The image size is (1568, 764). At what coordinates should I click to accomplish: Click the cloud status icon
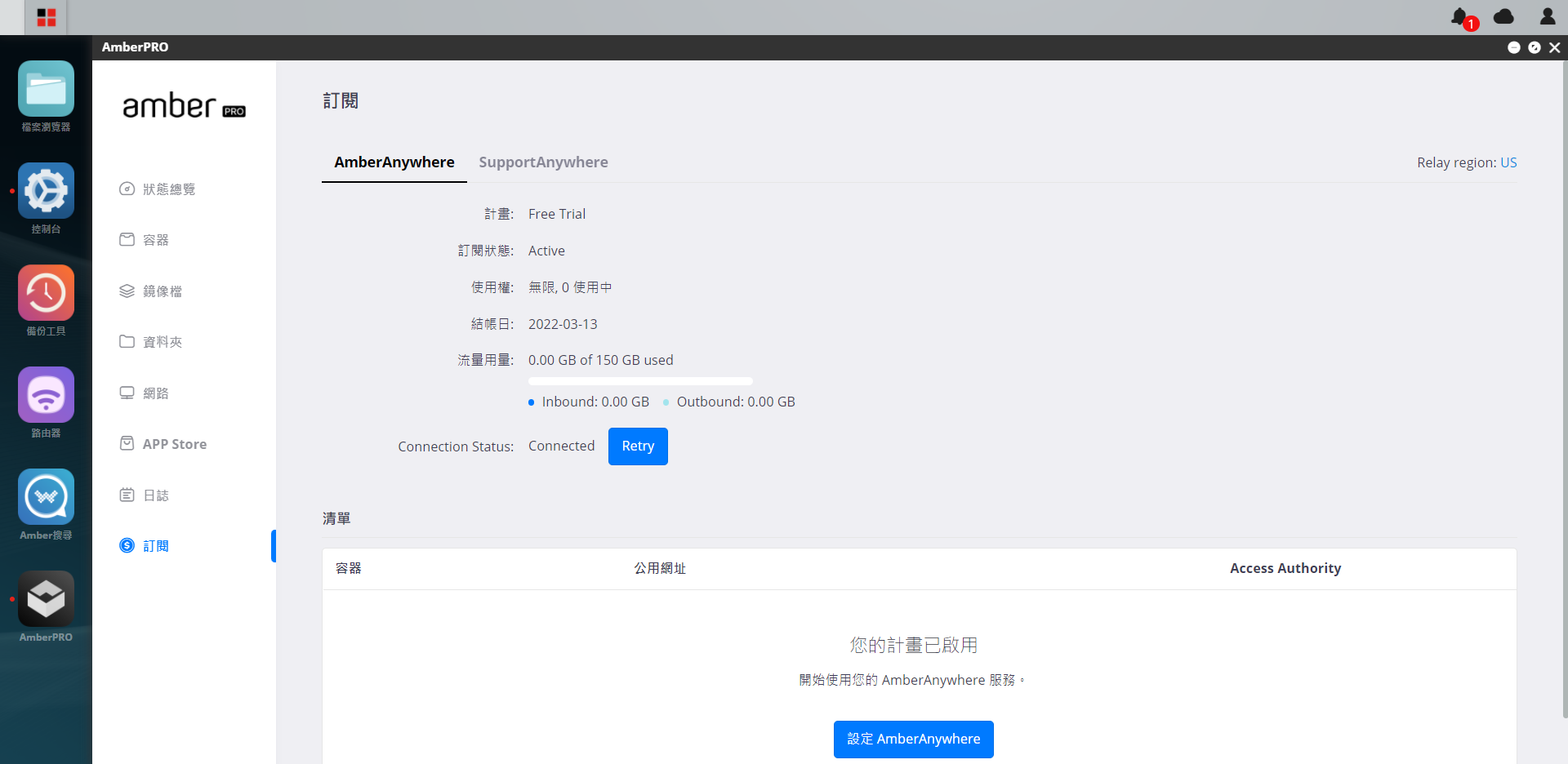pyautogui.click(x=1503, y=16)
